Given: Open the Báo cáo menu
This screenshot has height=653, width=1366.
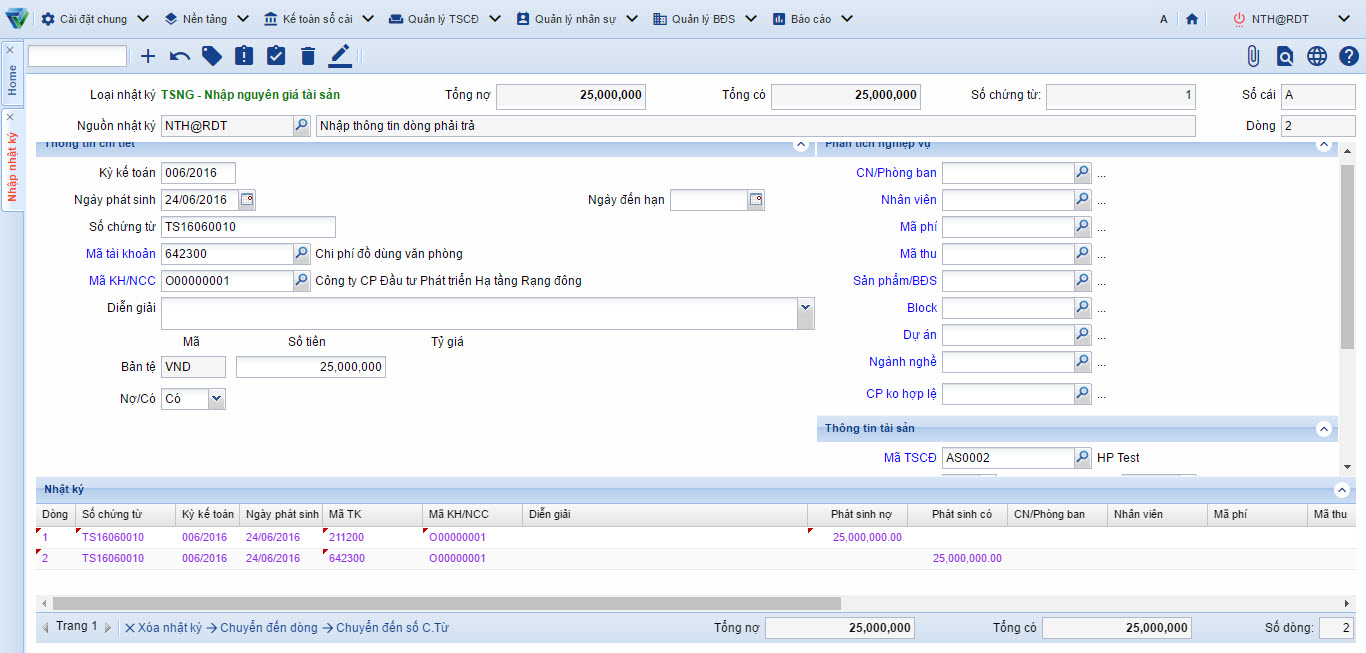Looking at the screenshot, I should 812,19.
